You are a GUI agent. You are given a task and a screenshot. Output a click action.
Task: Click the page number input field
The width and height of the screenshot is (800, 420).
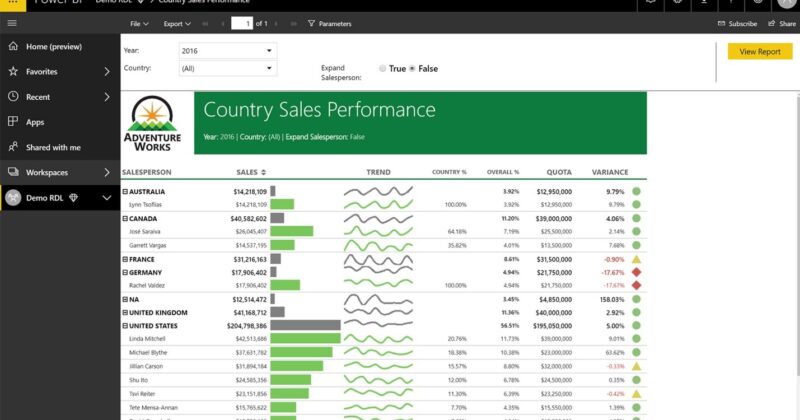pos(242,23)
